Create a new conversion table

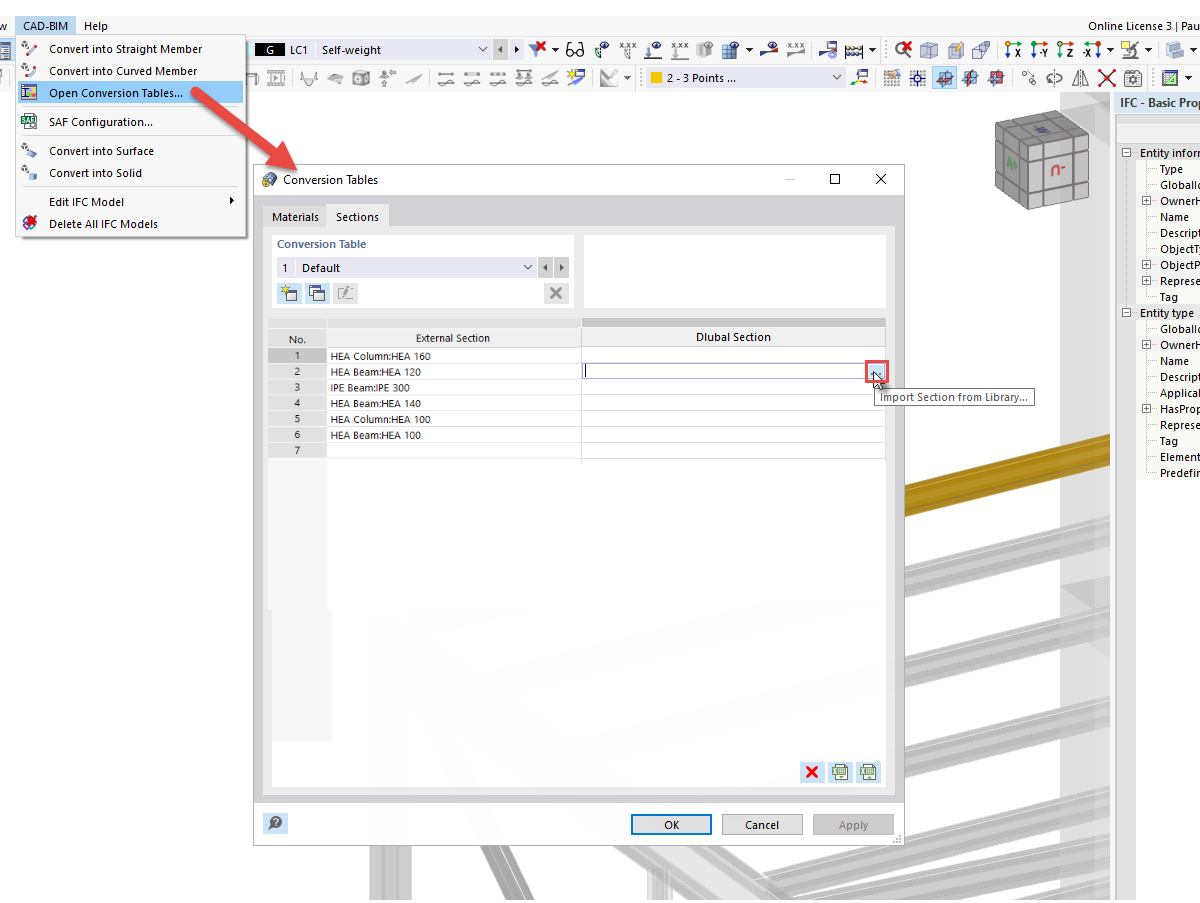point(289,293)
